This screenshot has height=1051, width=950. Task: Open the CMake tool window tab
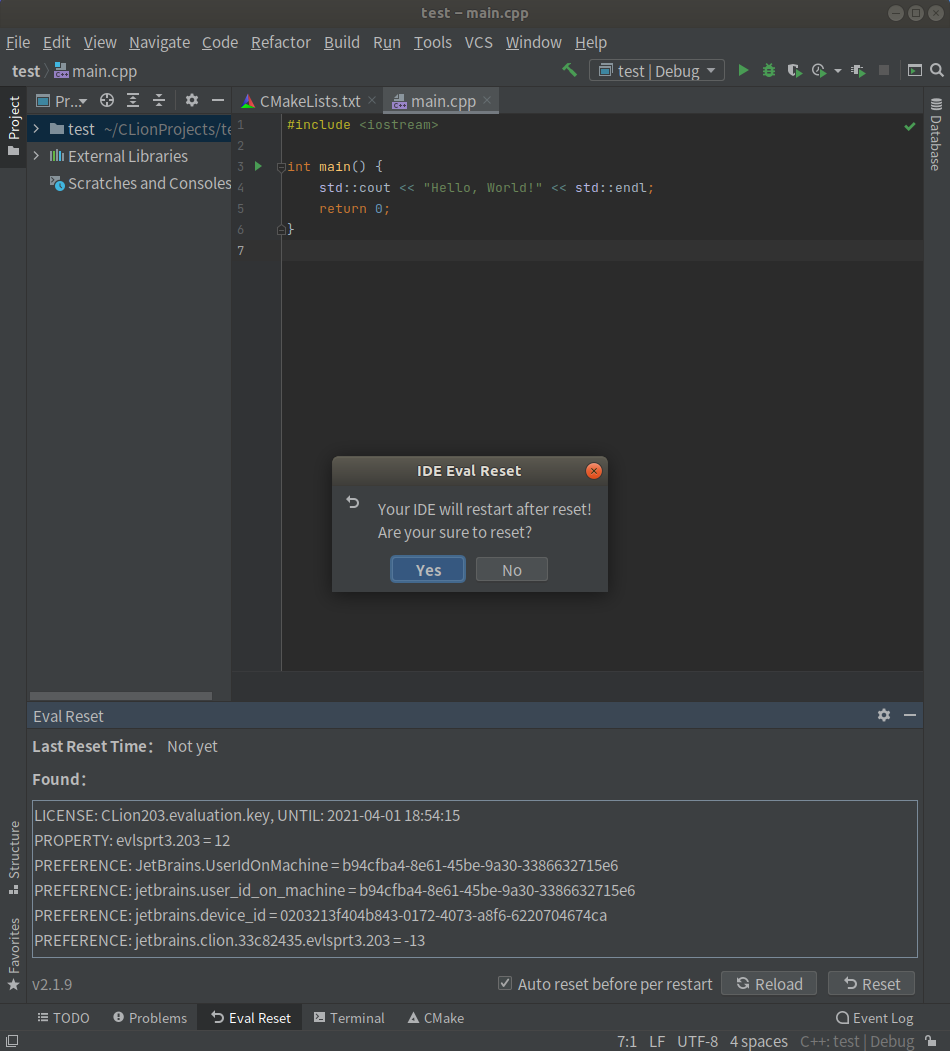[x=436, y=1017]
